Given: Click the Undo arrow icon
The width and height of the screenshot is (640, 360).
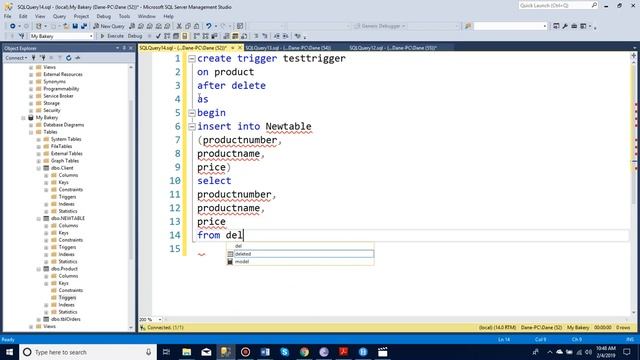Looking at the screenshot, I should [x=209, y=26].
